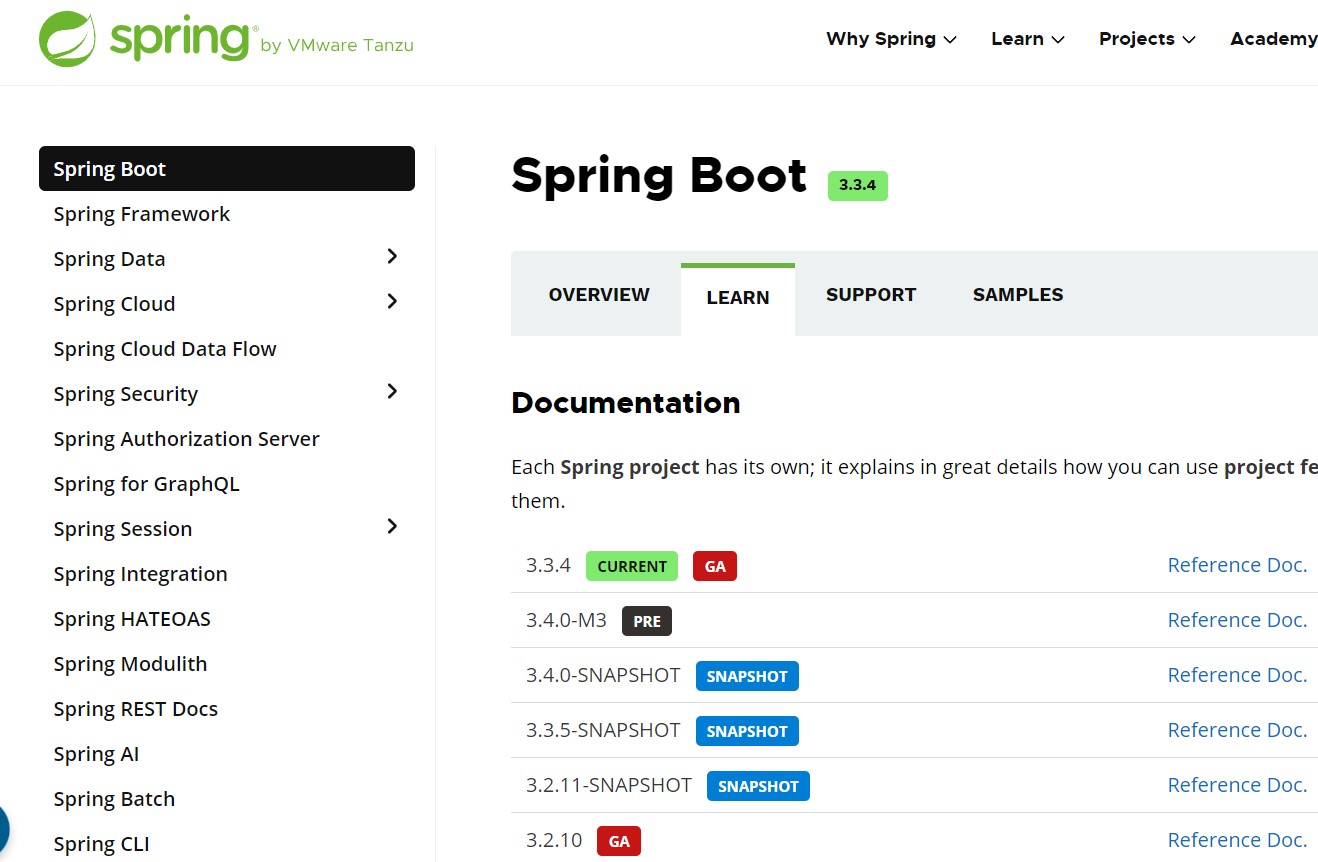This screenshot has height=862, width=1318.
Task: Click the SNAPSHOT badge on 3.2.11-SNAPSHOT
Action: (758, 786)
